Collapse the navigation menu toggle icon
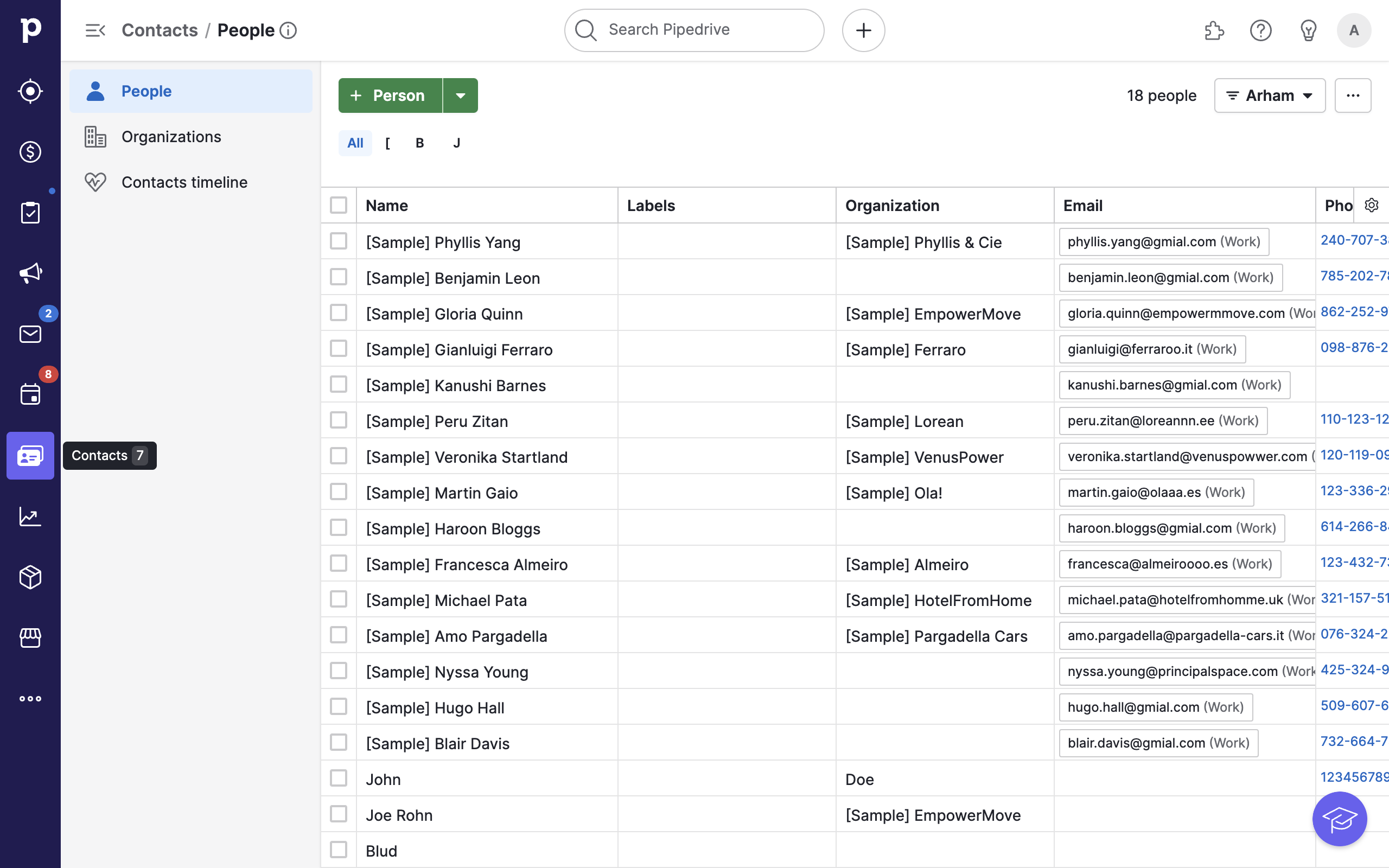Image resolution: width=1389 pixels, height=868 pixels. [x=95, y=30]
